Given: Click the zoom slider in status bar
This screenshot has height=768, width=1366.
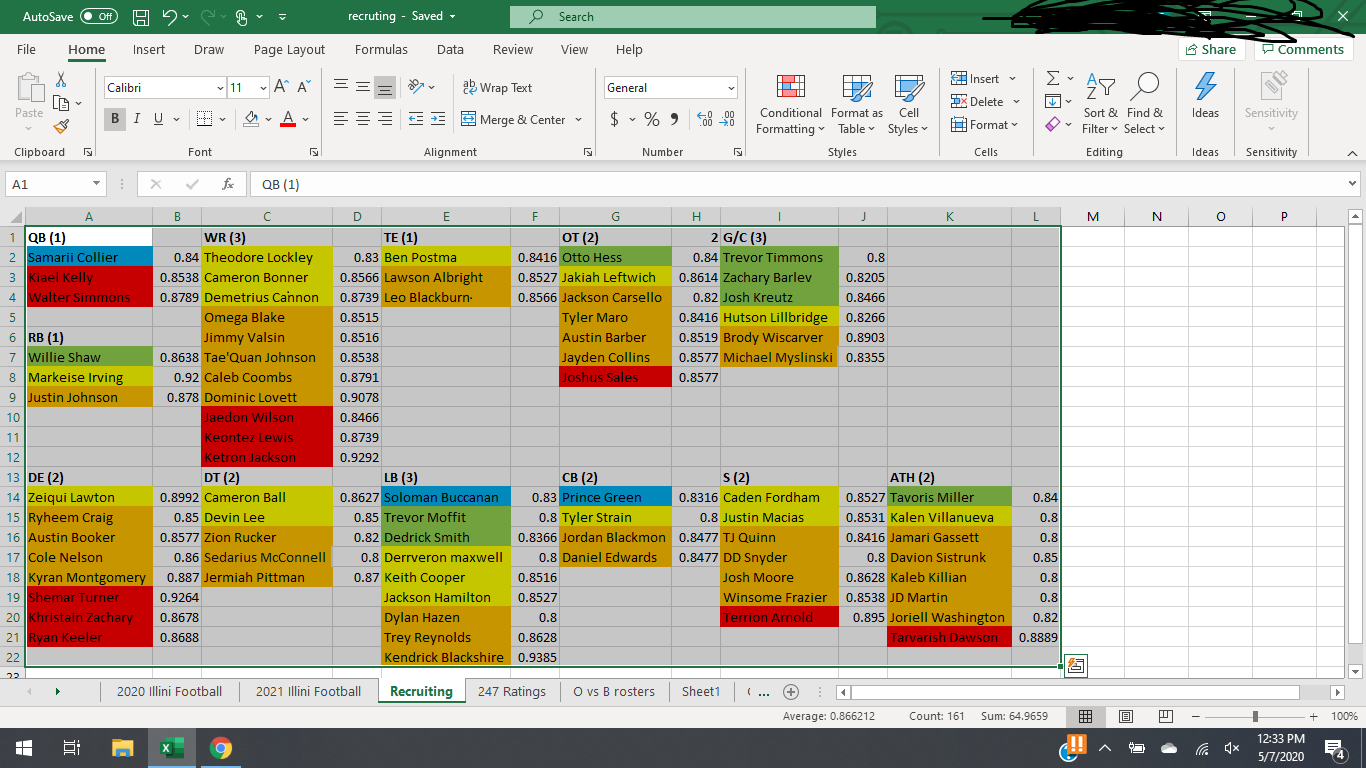Looking at the screenshot, I should click(x=1255, y=717).
